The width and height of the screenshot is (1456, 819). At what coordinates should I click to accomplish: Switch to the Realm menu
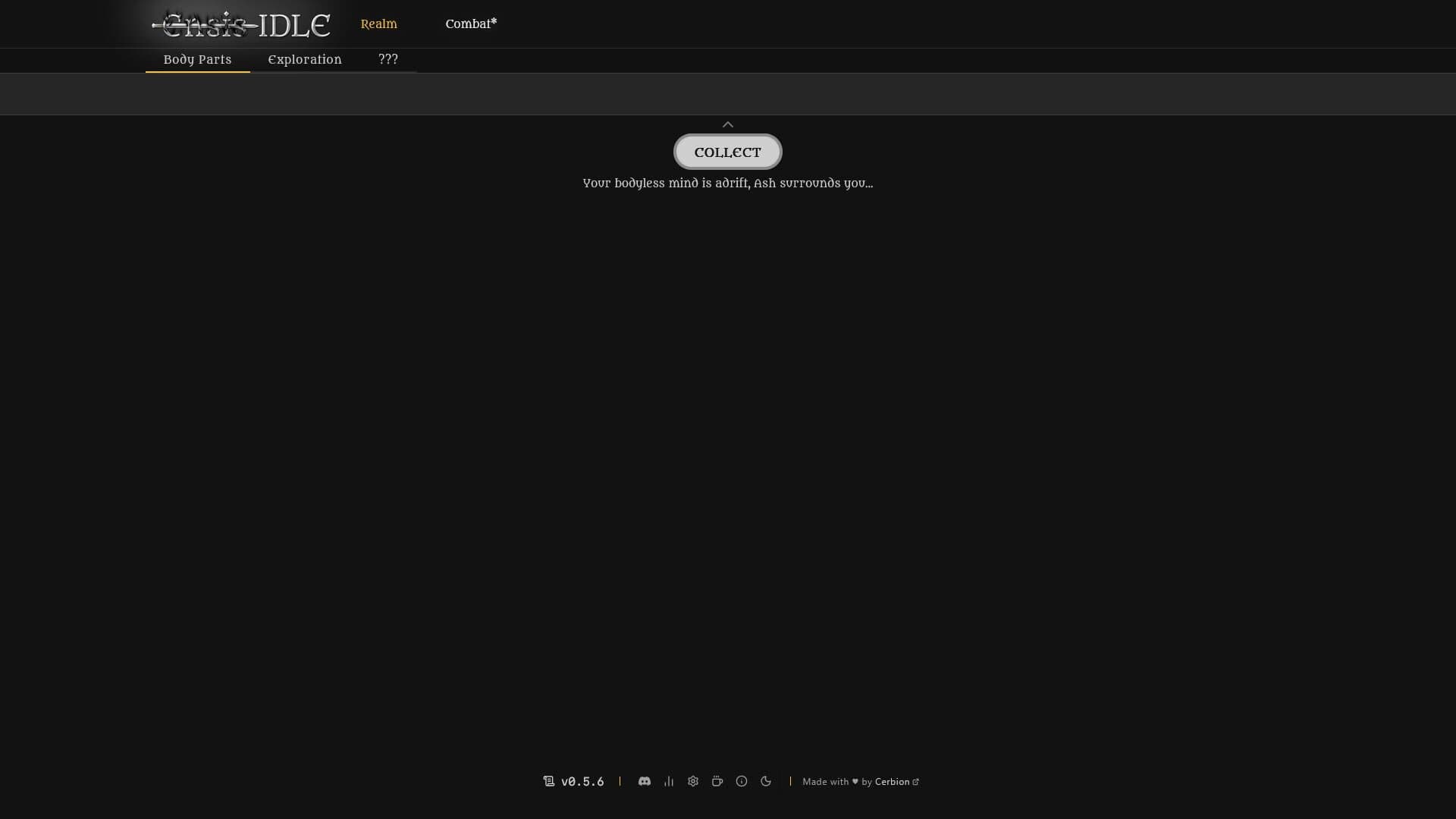[x=379, y=24]
